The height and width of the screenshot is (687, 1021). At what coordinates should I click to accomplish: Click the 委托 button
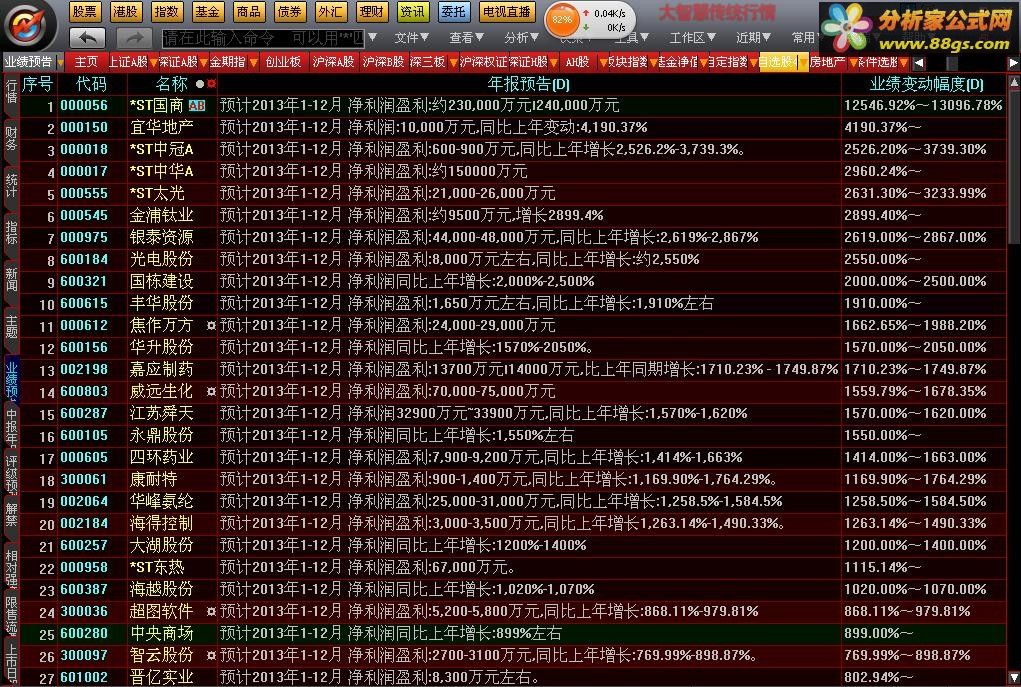[453, 12]
